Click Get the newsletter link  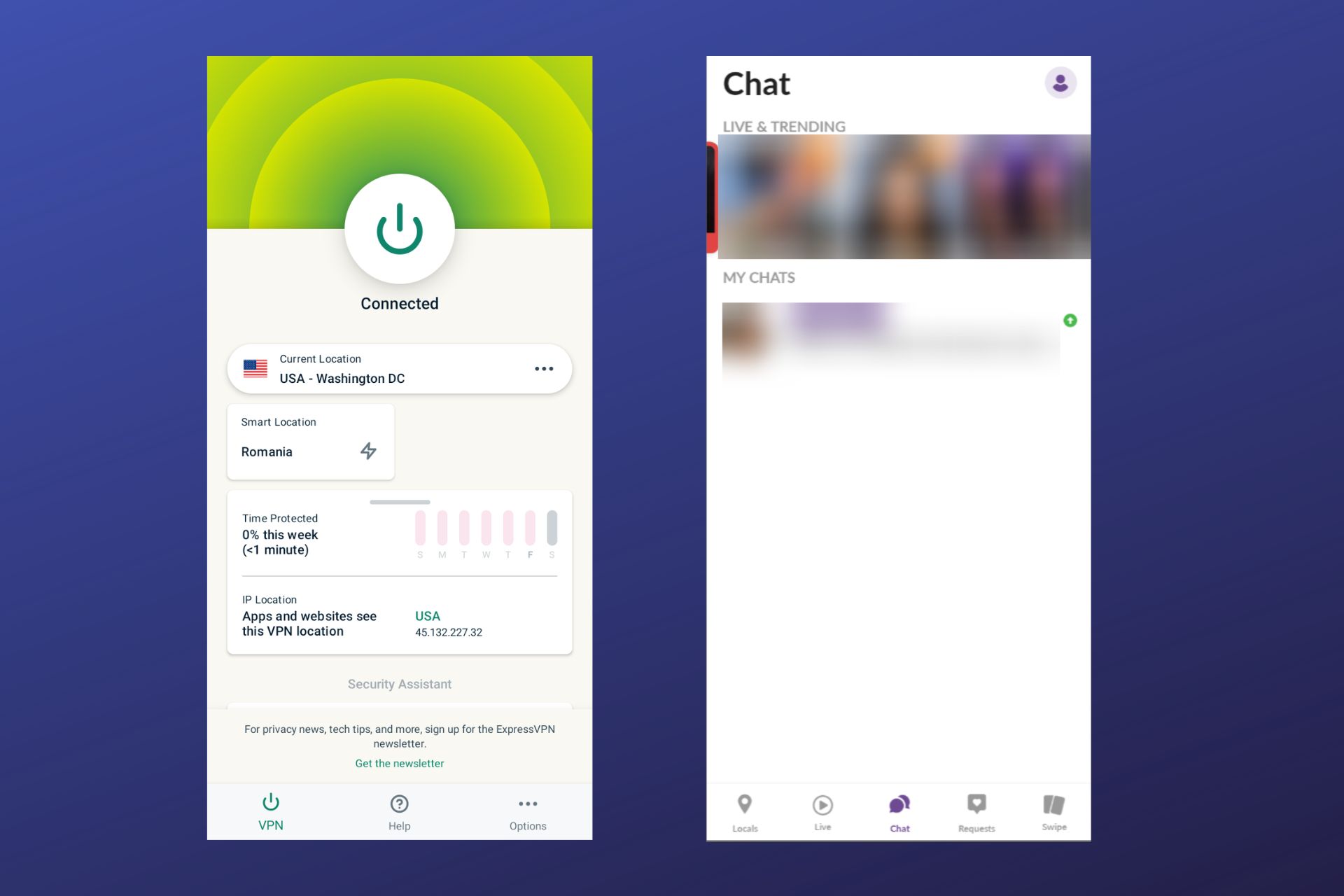click(x=399, y=764)
